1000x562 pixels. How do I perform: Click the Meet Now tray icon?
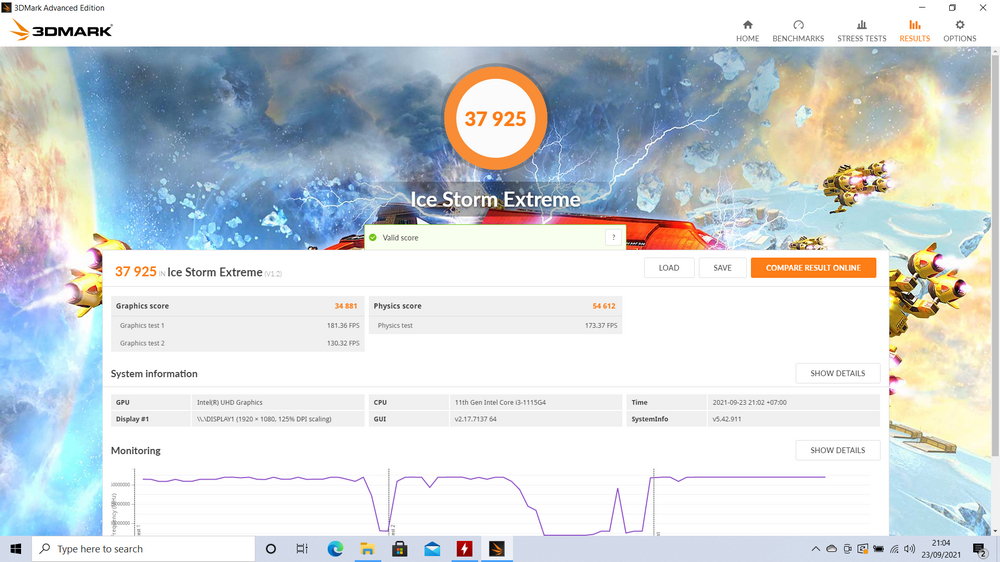(848, 549)
